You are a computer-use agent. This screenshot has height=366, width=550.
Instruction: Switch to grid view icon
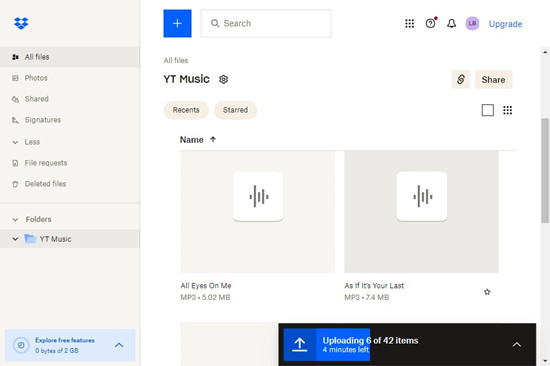507,110
